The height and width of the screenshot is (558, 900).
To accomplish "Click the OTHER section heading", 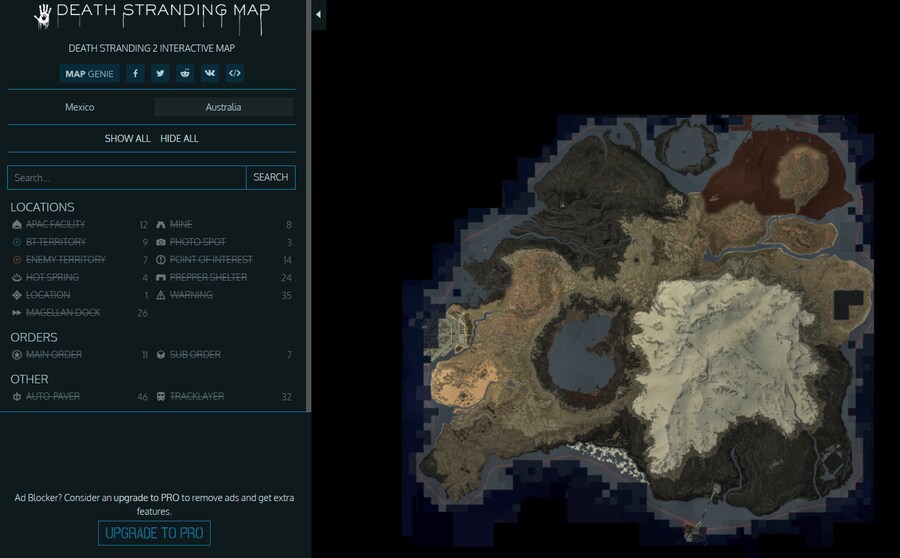I will coord(29,379).
